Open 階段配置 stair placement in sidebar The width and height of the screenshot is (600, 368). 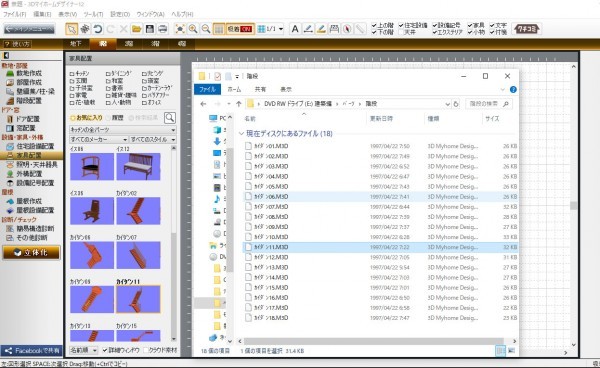click(24, 101)
